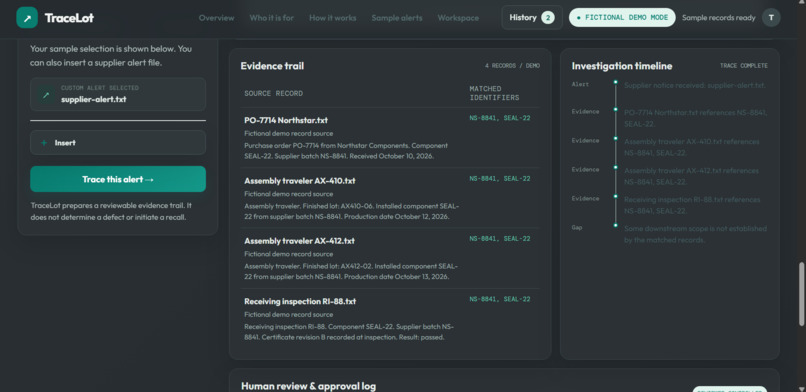Click the TraceLot brand name
Screen dimensions: 806x392
tap(69, 18)
